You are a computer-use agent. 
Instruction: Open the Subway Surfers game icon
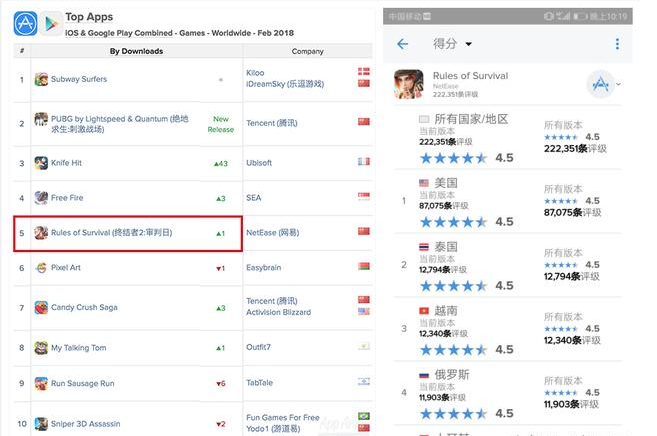pos(41,79)
